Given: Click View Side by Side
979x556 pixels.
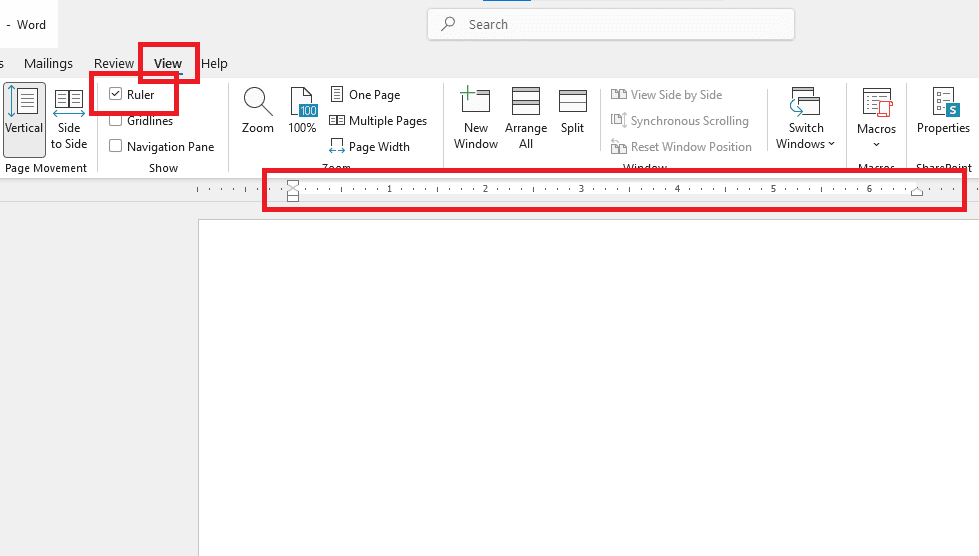Looking at the screenshot, I should (x=667, y=94).
